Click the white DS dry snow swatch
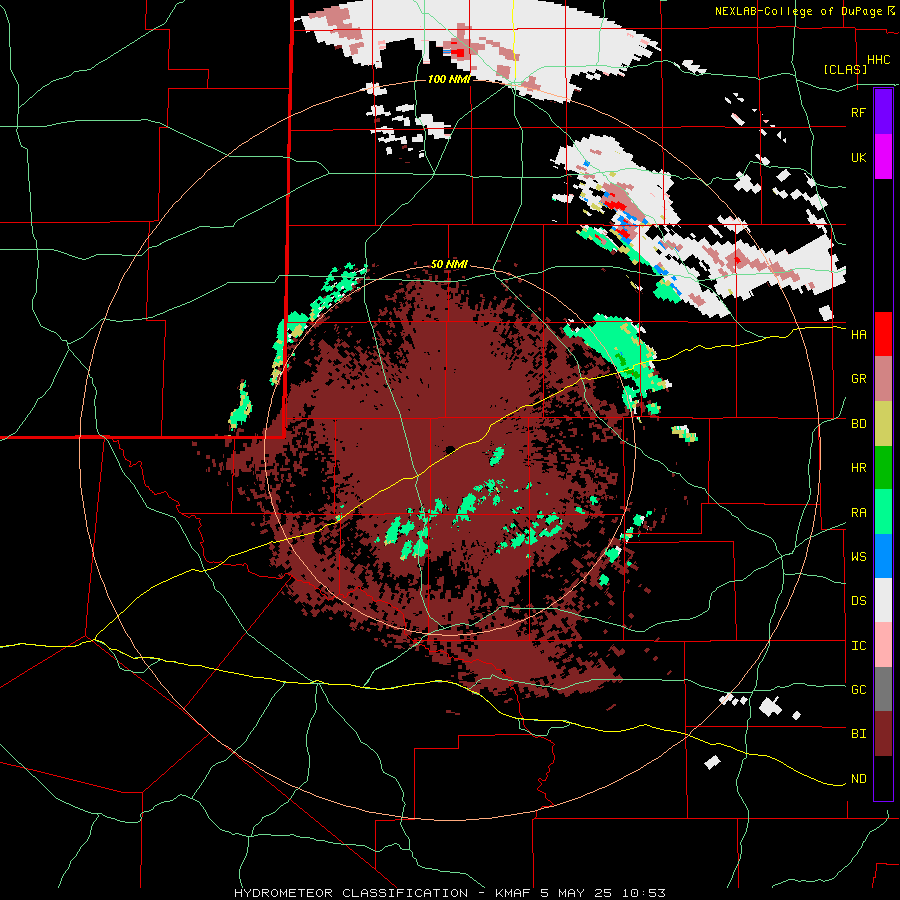The image size is (900, 900). (x=883, y=600)
